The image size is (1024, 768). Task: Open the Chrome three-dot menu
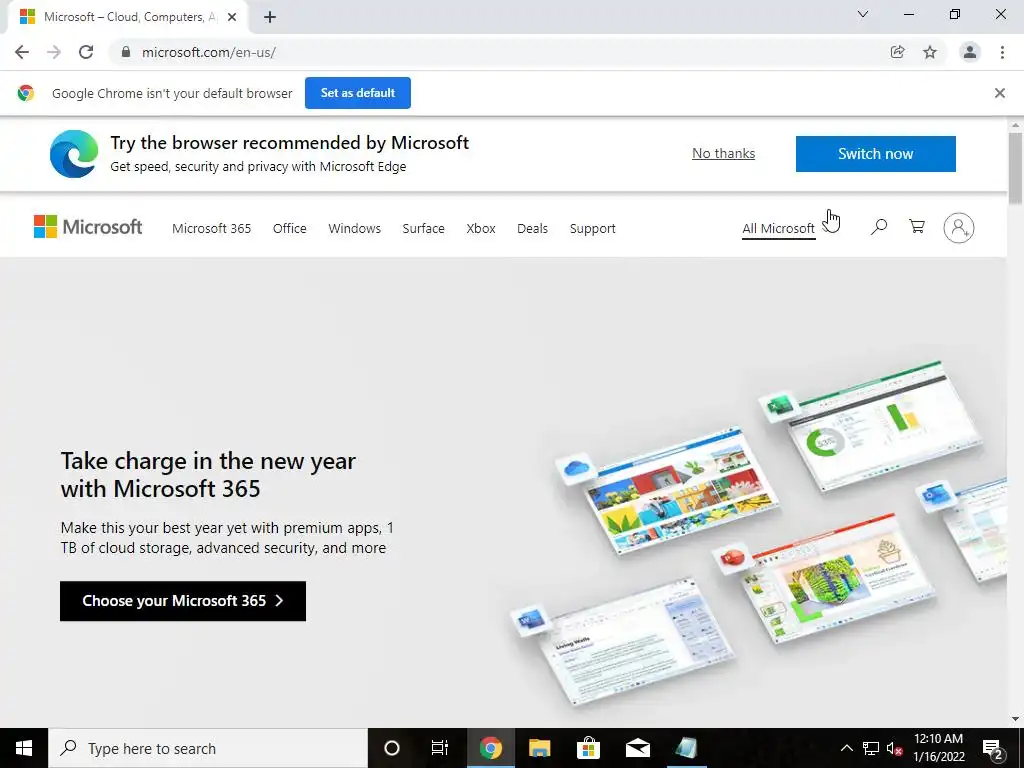point(1002,52)
